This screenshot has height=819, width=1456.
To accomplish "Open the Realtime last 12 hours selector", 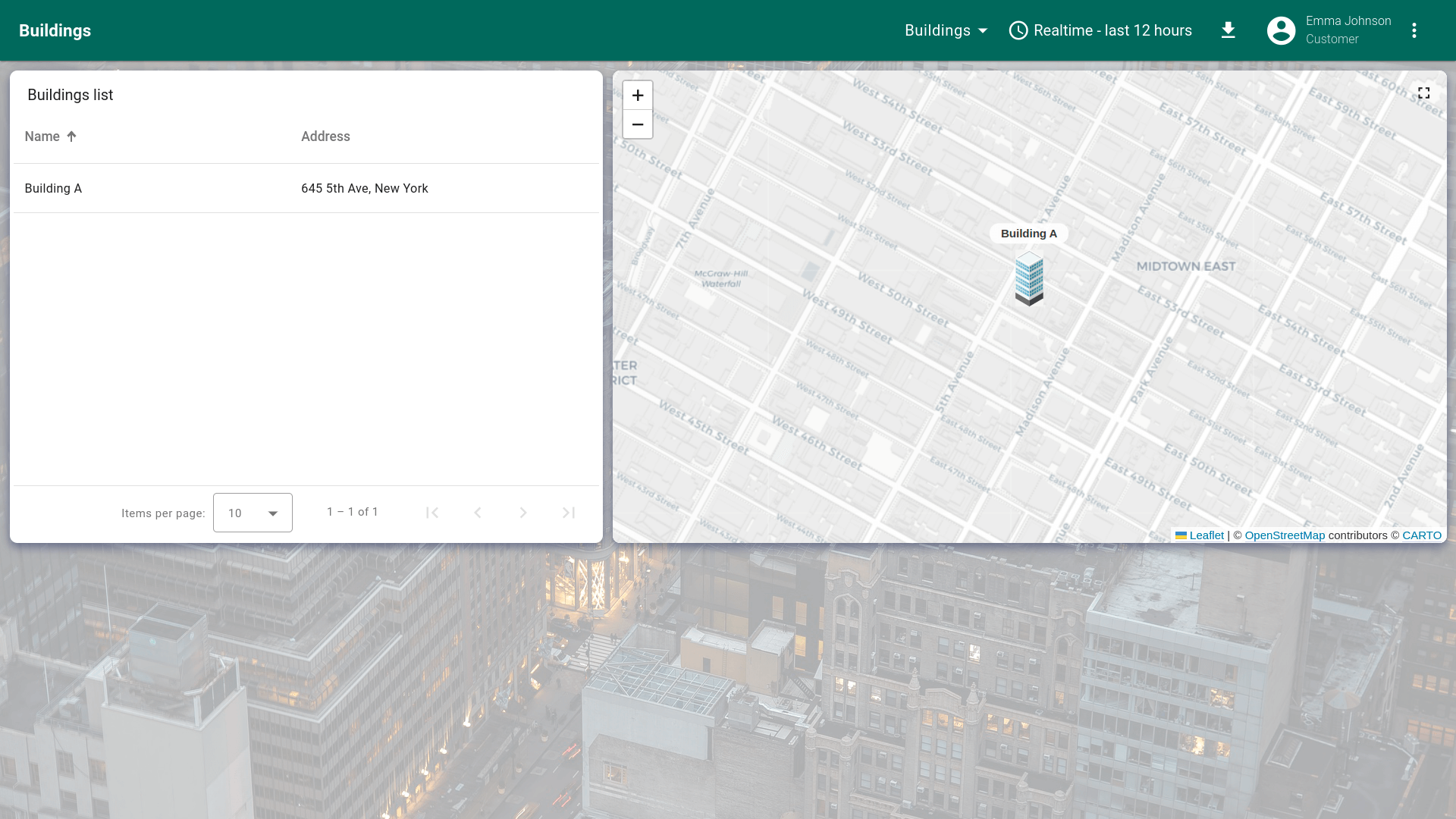I will (x=1100, y=30).
